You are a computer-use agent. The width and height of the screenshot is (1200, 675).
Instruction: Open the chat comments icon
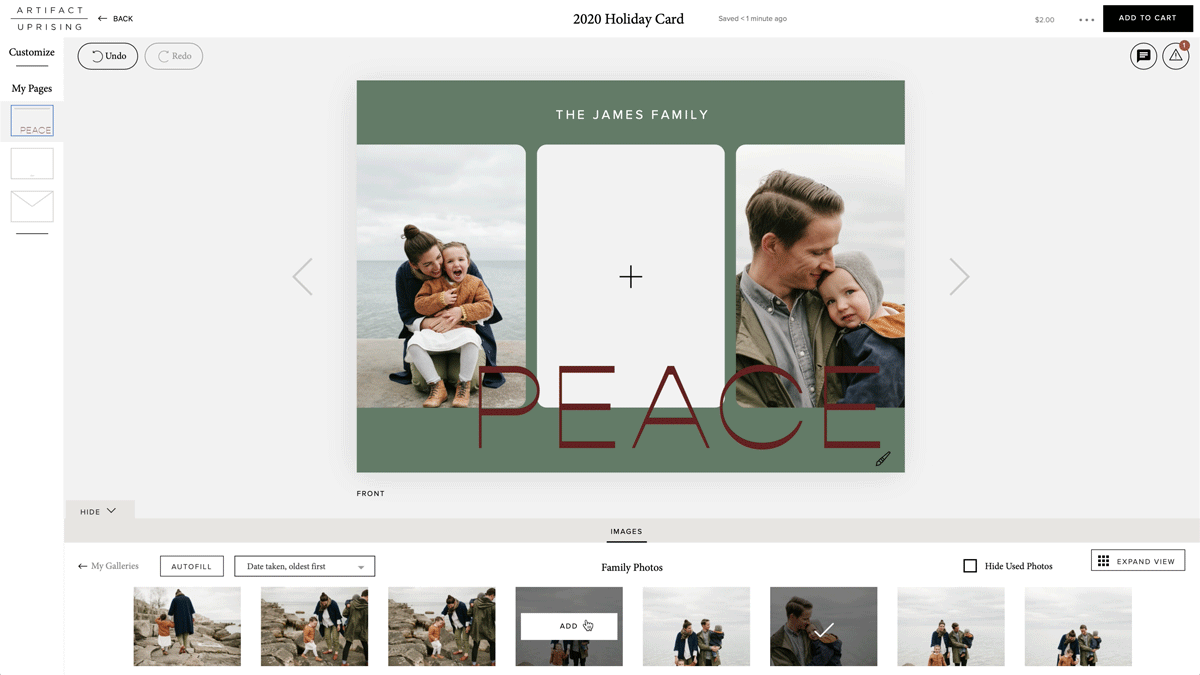pos(1143,56)
